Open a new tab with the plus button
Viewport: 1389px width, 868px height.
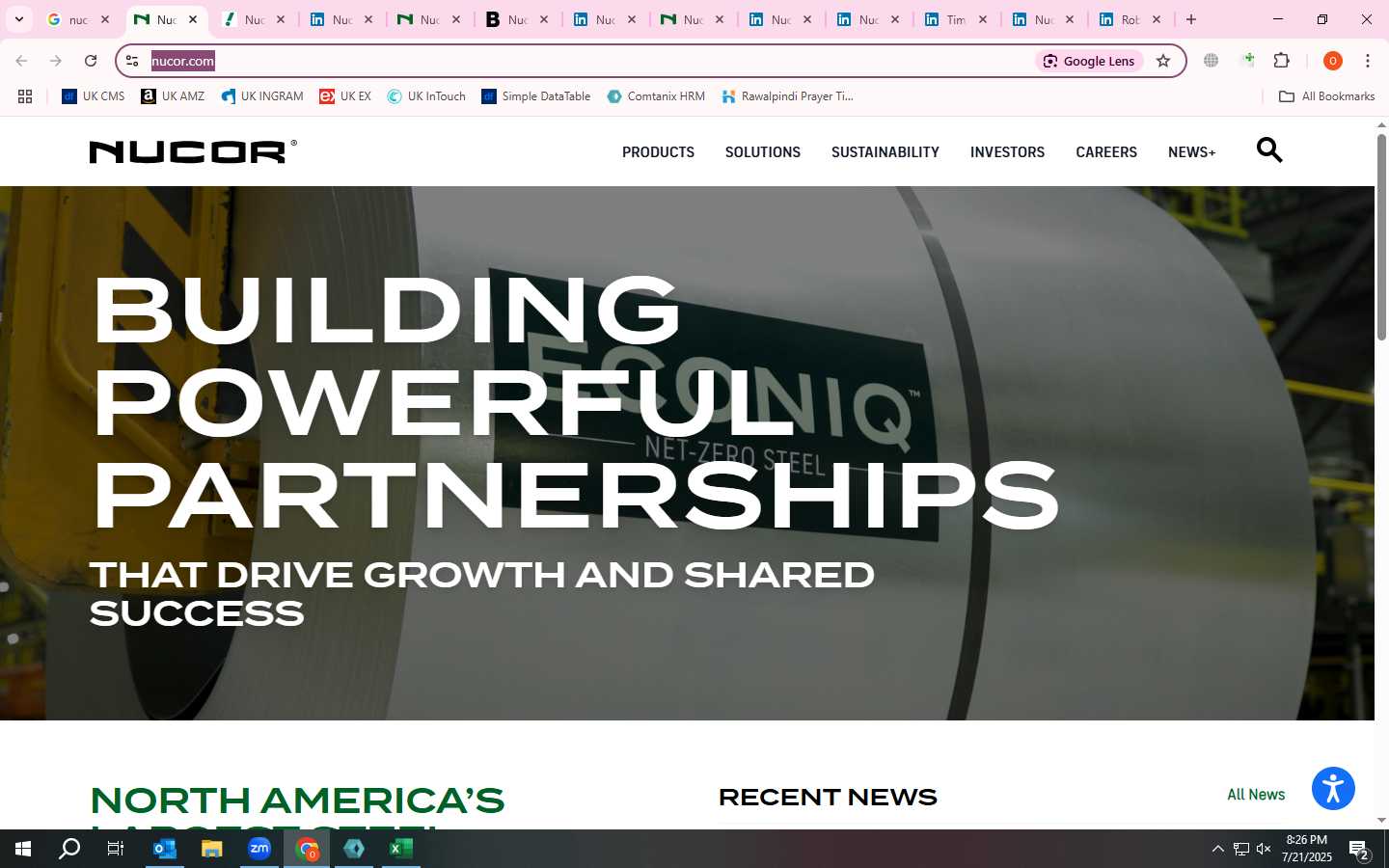[1191, 19]
